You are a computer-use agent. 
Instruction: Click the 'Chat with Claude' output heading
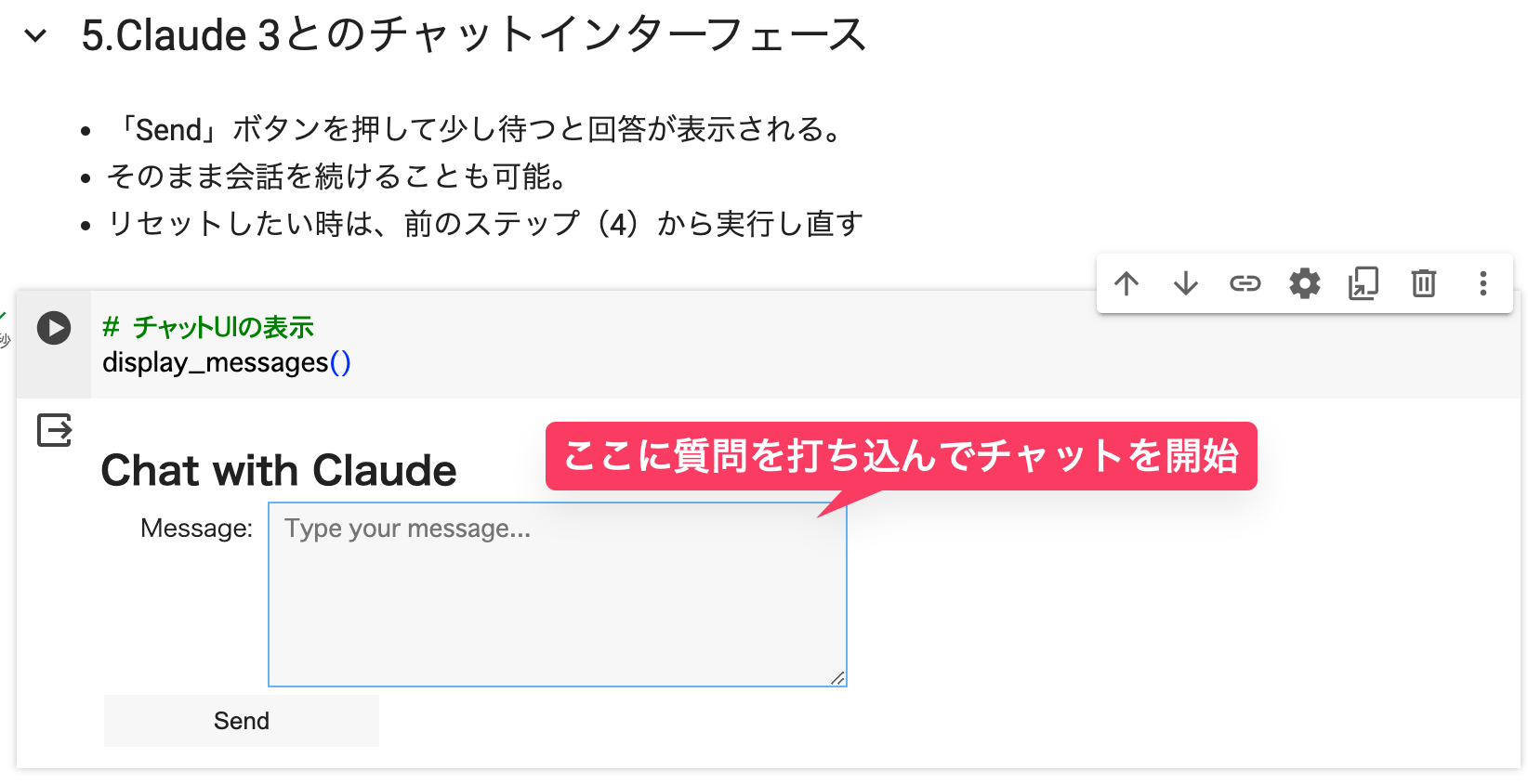tap(279, 470)
